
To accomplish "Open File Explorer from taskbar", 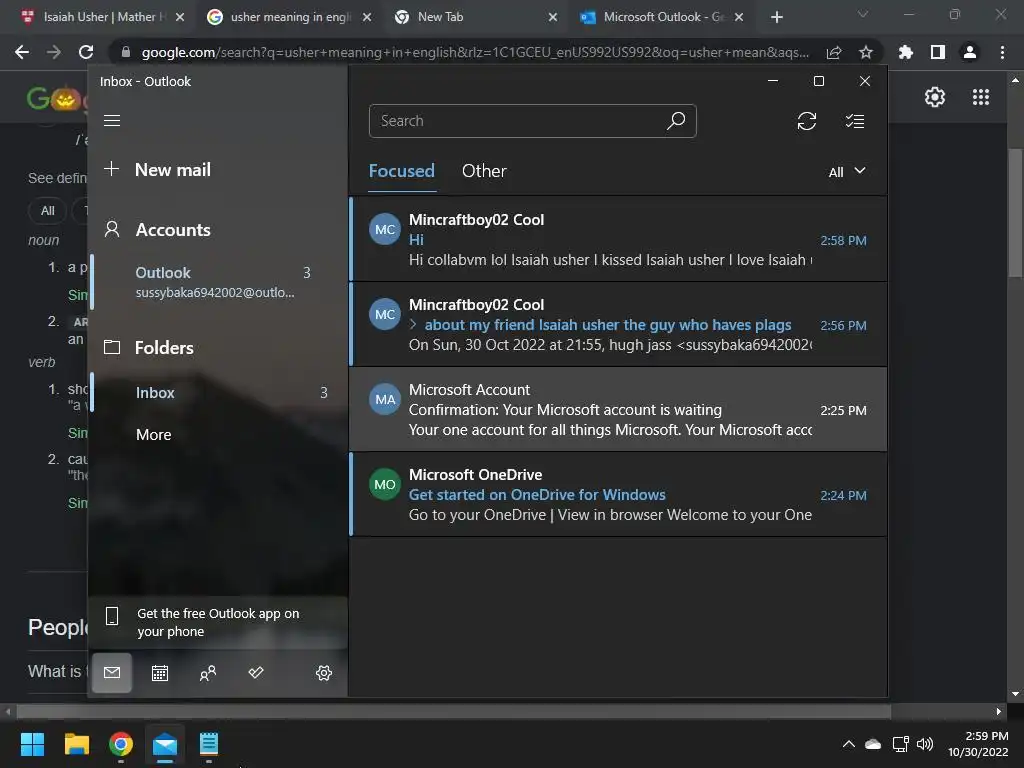I will coord(76,744).
